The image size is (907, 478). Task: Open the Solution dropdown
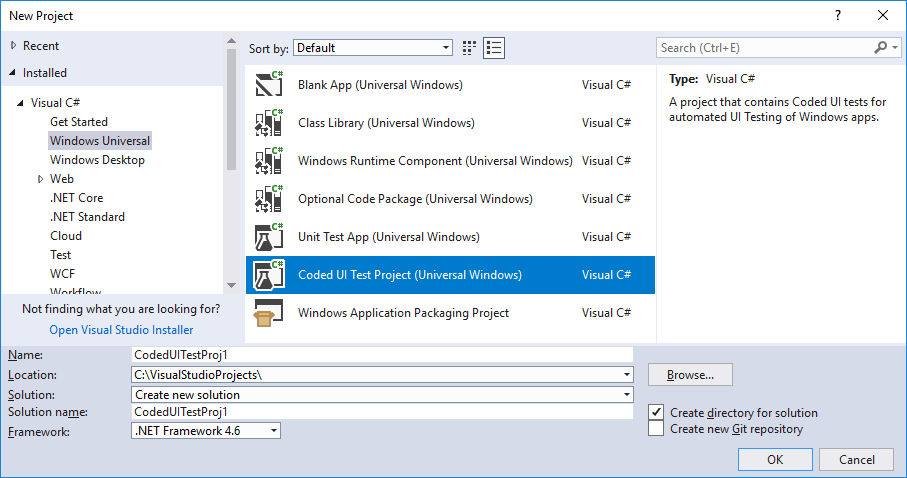pos(626,395)
